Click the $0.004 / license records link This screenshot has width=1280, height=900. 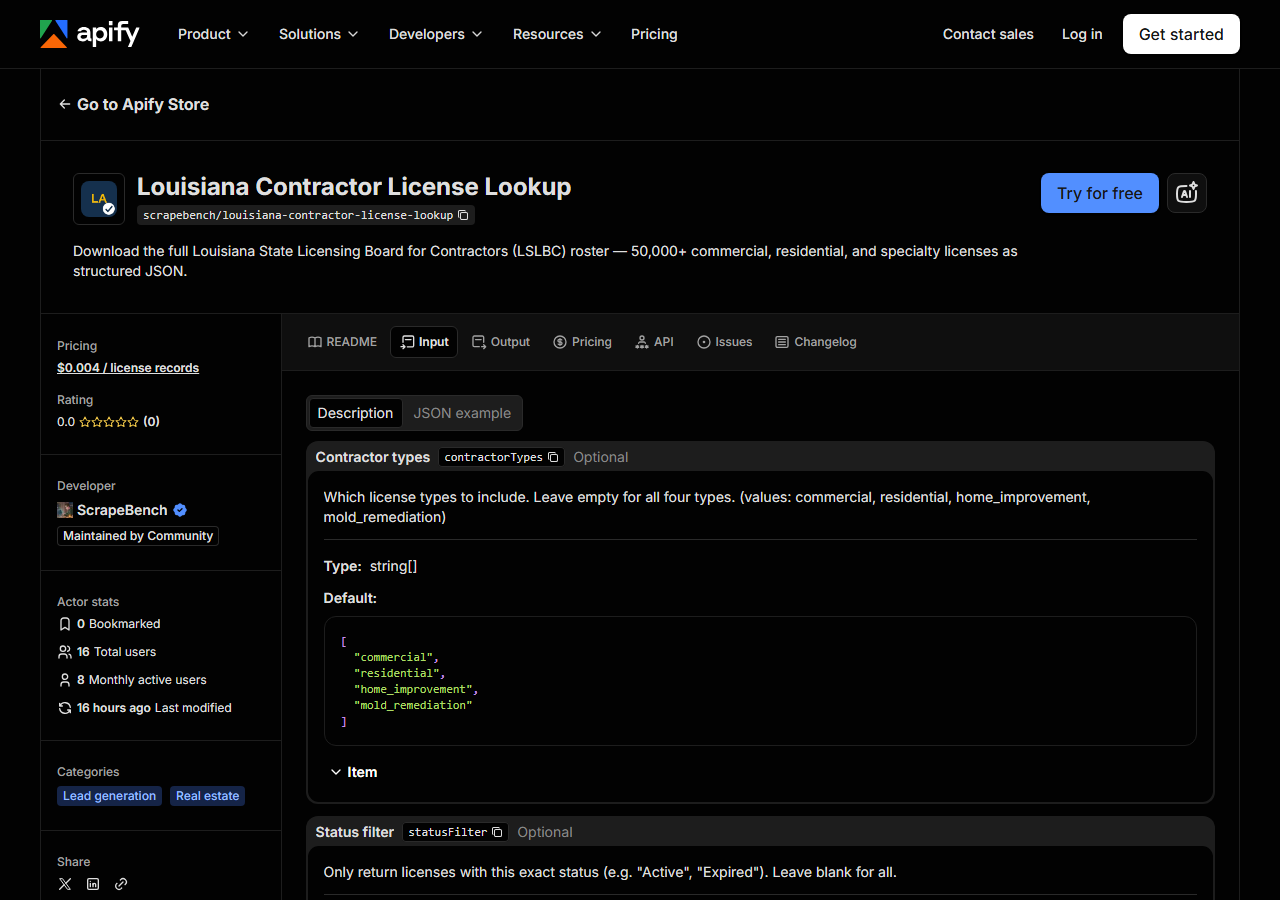[x=128, y=368]
